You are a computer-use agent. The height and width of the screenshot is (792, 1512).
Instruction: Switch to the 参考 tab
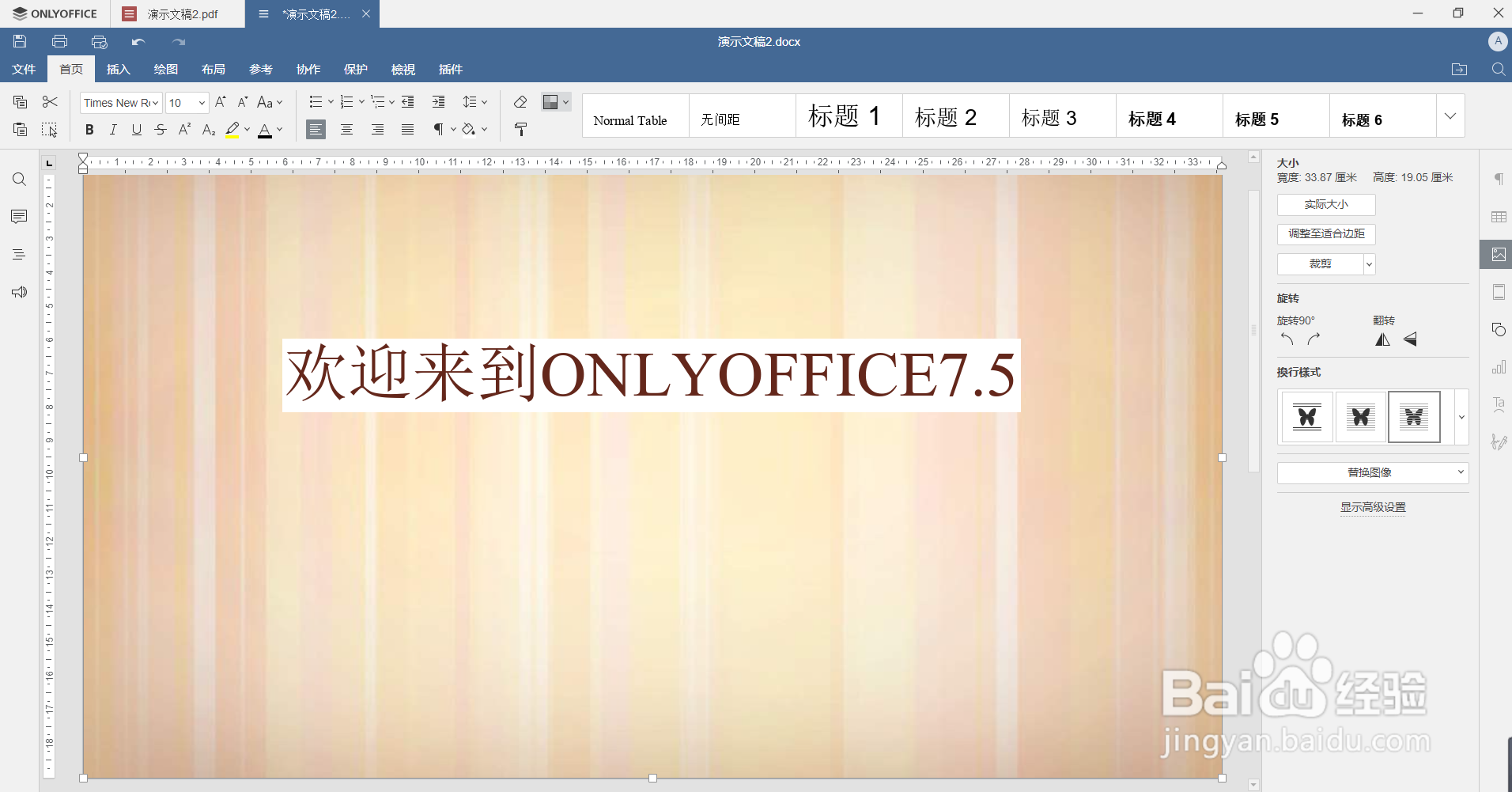261,70
